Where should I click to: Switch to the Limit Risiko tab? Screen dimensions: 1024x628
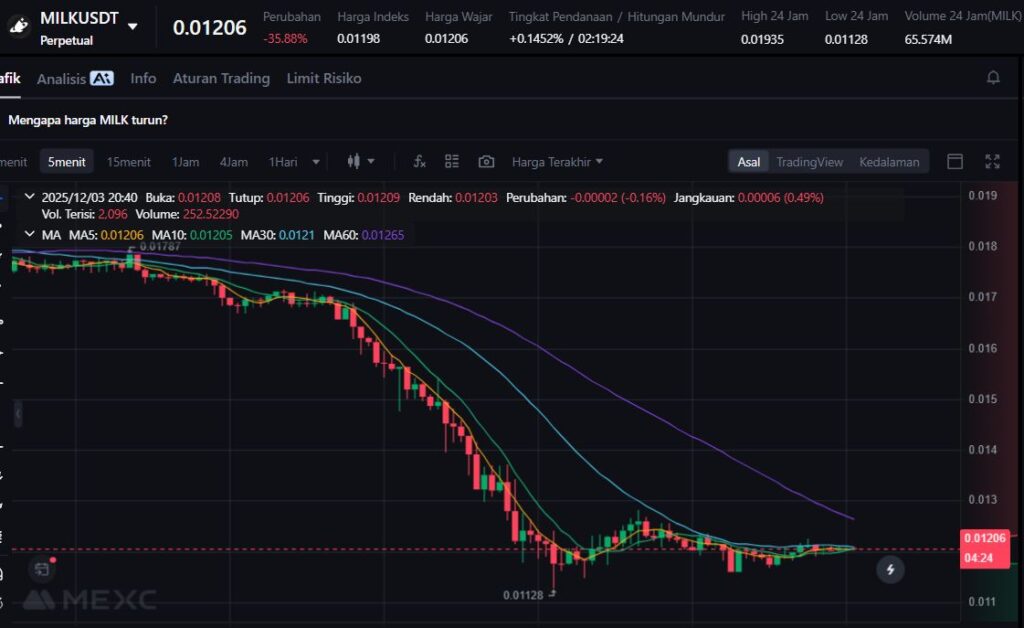click(x=324, y=78)
